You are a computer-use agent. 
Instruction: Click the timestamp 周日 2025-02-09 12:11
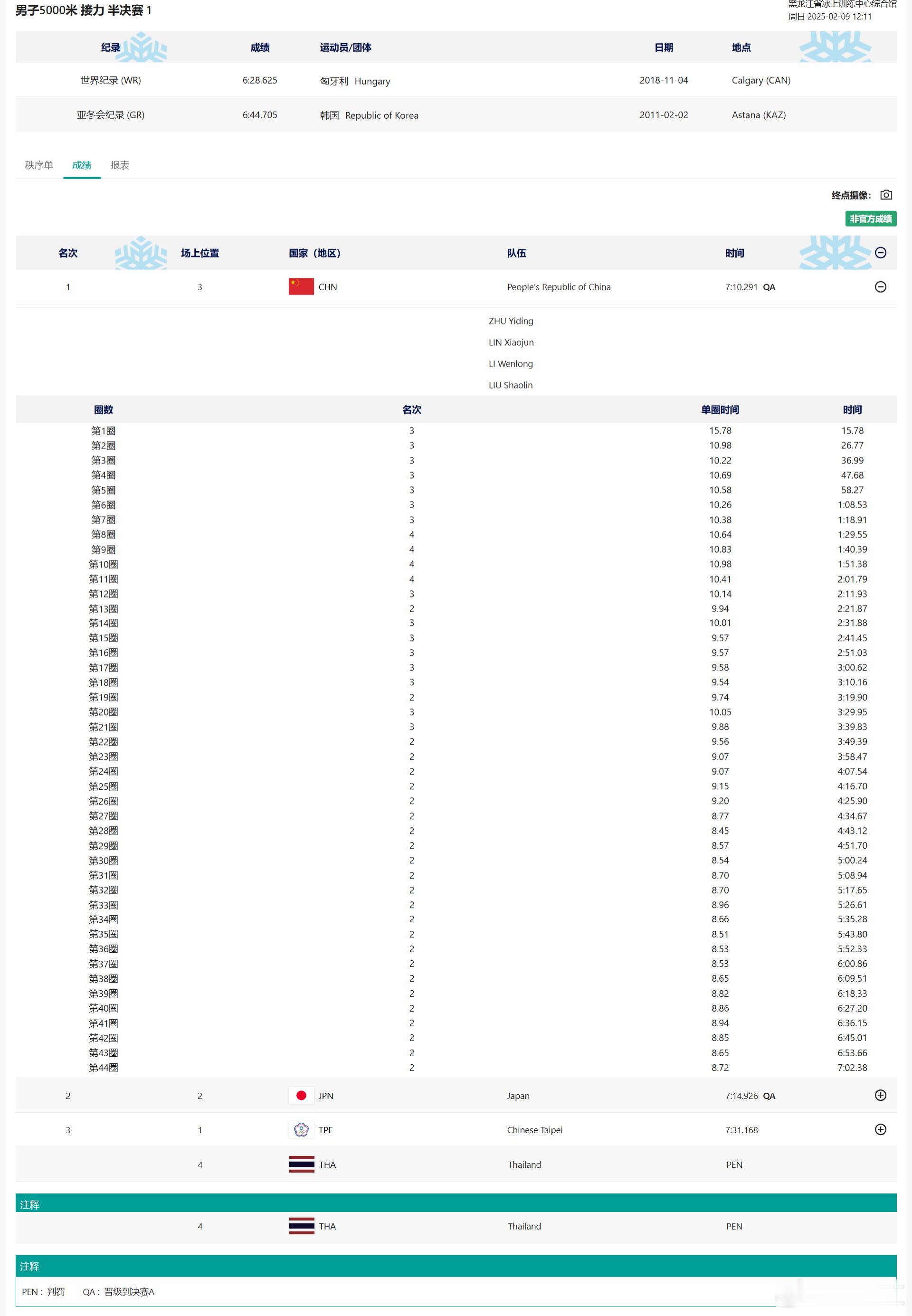[x=830, y=17]
